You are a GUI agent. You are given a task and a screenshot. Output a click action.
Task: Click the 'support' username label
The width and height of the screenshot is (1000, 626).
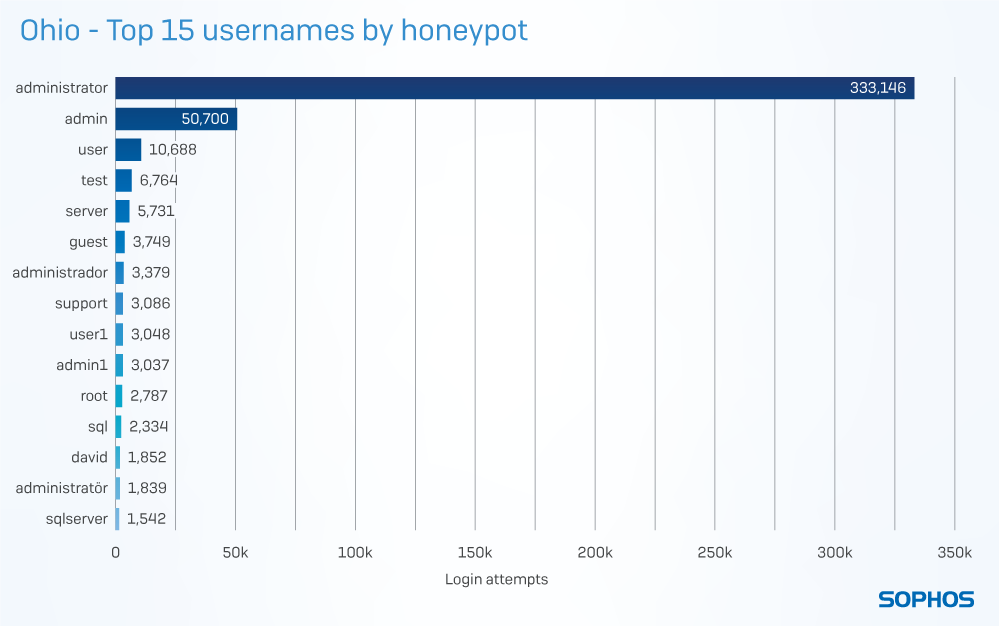click(81, 303)
